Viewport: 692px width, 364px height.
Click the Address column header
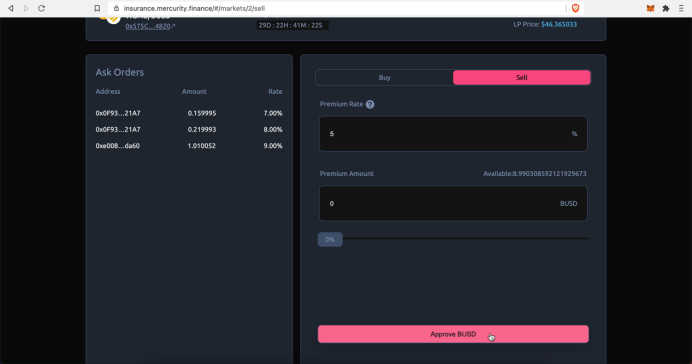point(108,92)
